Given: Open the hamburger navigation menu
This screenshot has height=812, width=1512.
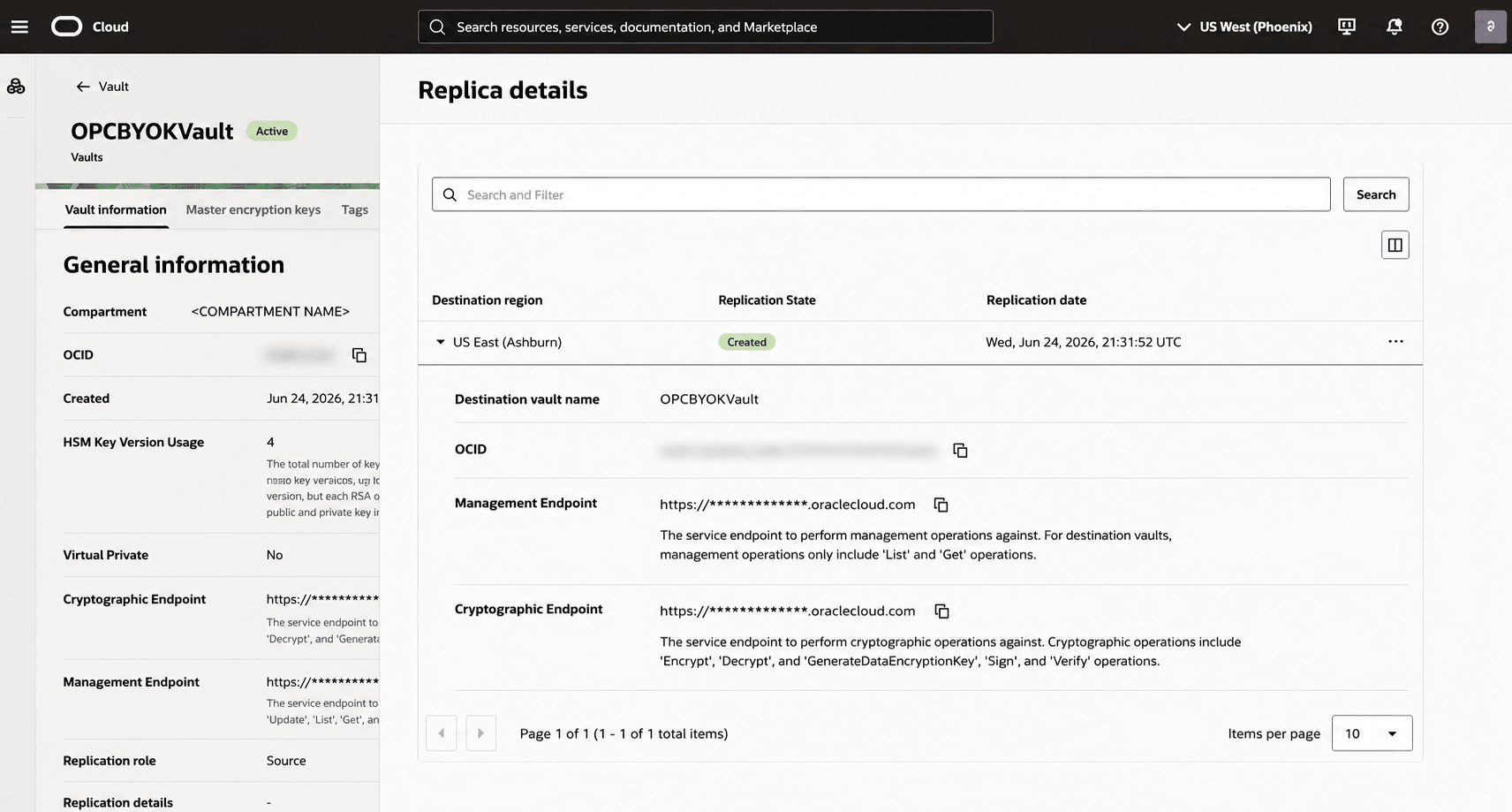Looking at the screenshot, I should (x=19, y=27).
